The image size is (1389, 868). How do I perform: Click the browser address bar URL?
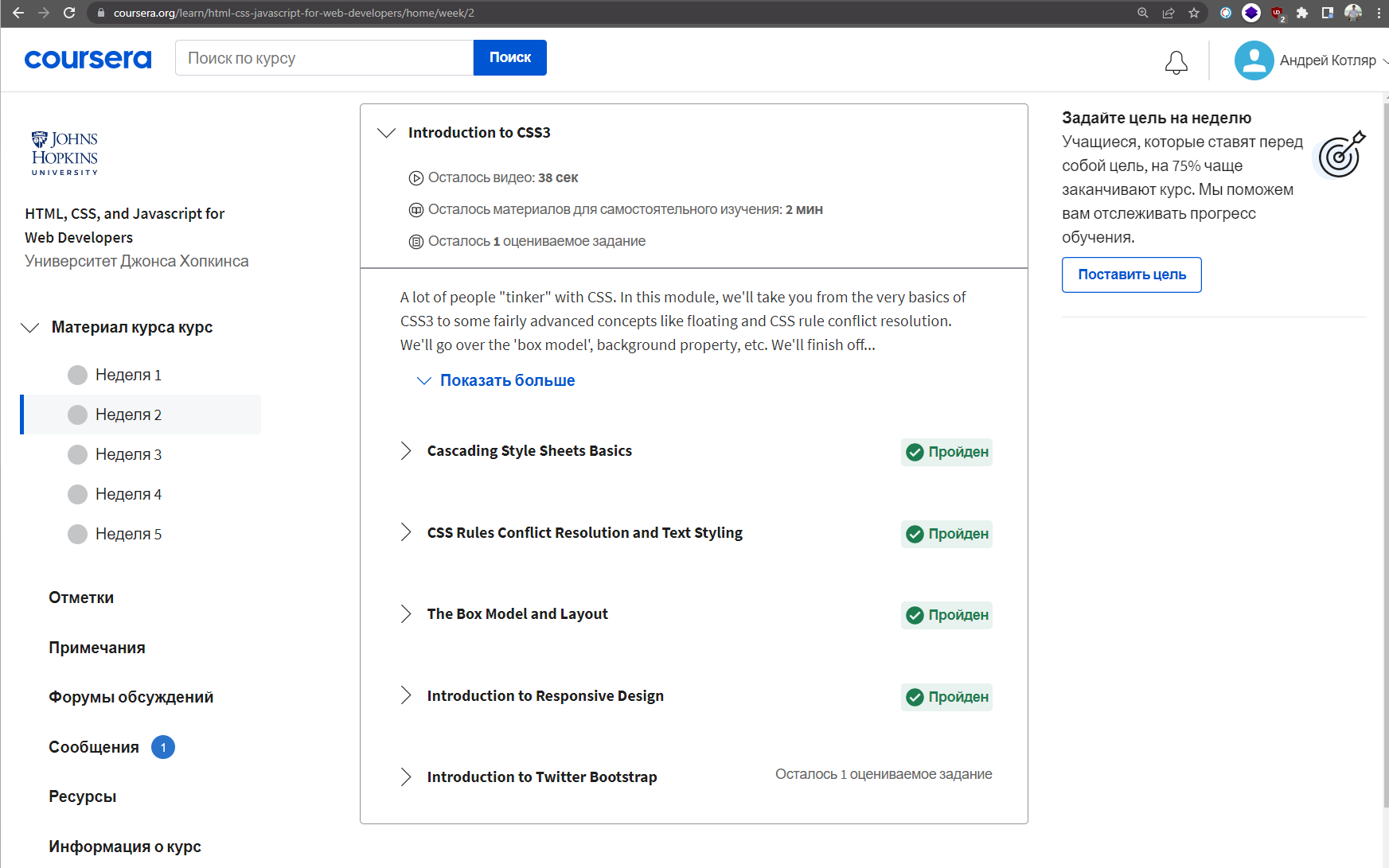tap(294, 13)
